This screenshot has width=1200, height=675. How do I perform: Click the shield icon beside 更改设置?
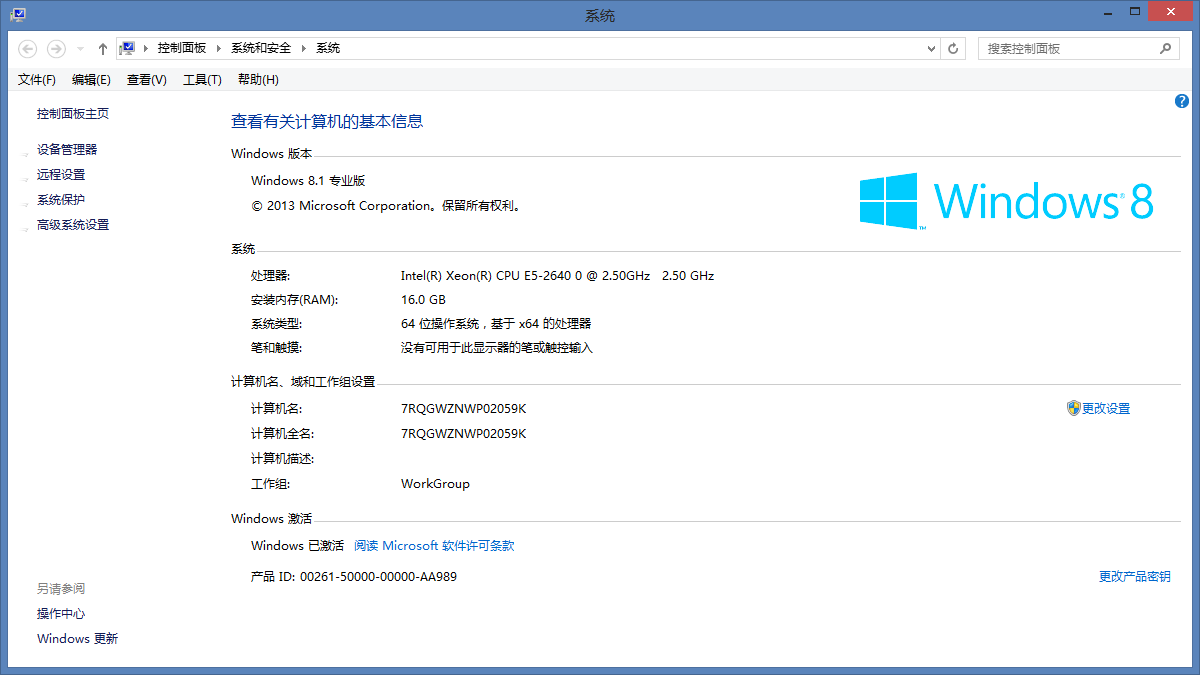pos(1073,408)
